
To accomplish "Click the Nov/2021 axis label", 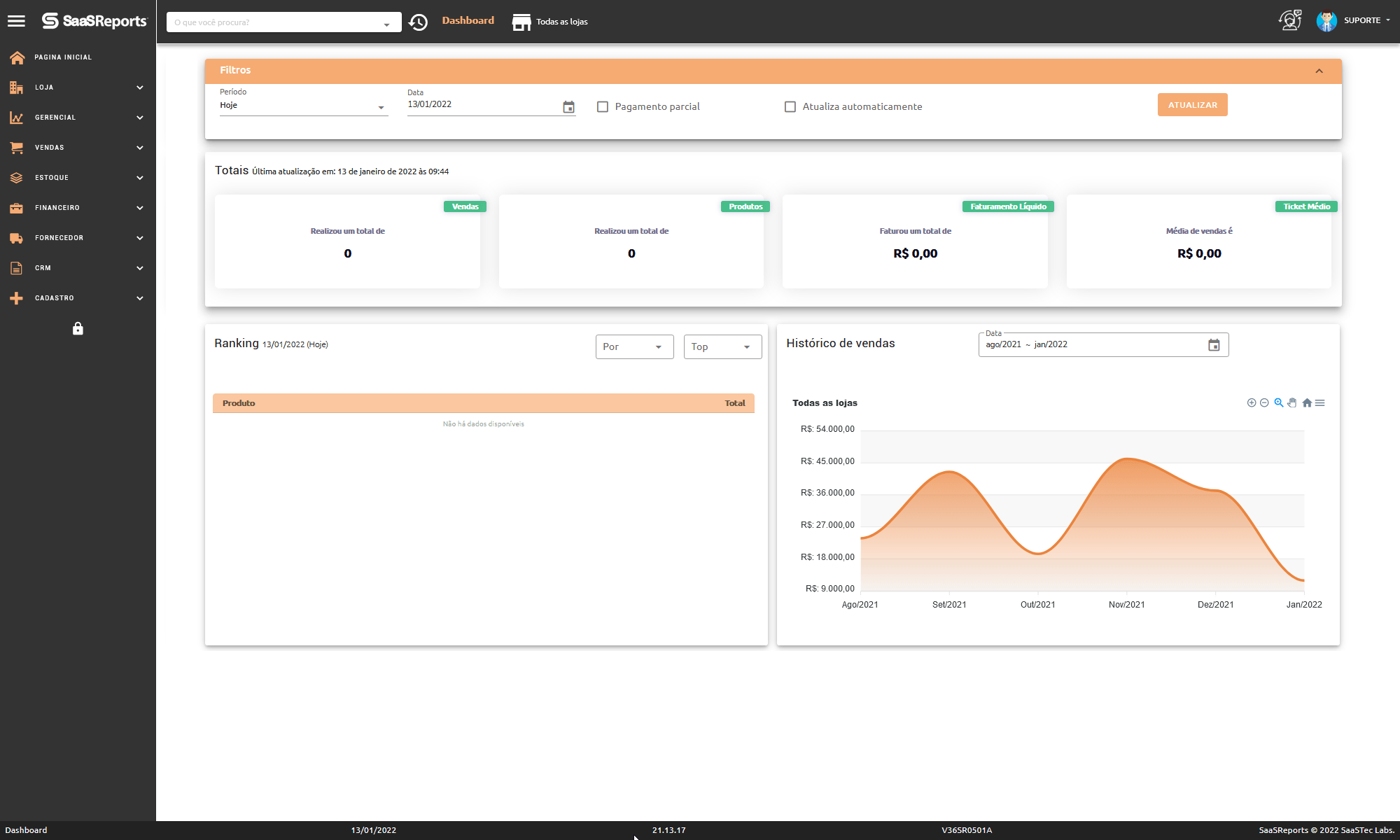I will pyautogui.click(x=1126, y=605).
